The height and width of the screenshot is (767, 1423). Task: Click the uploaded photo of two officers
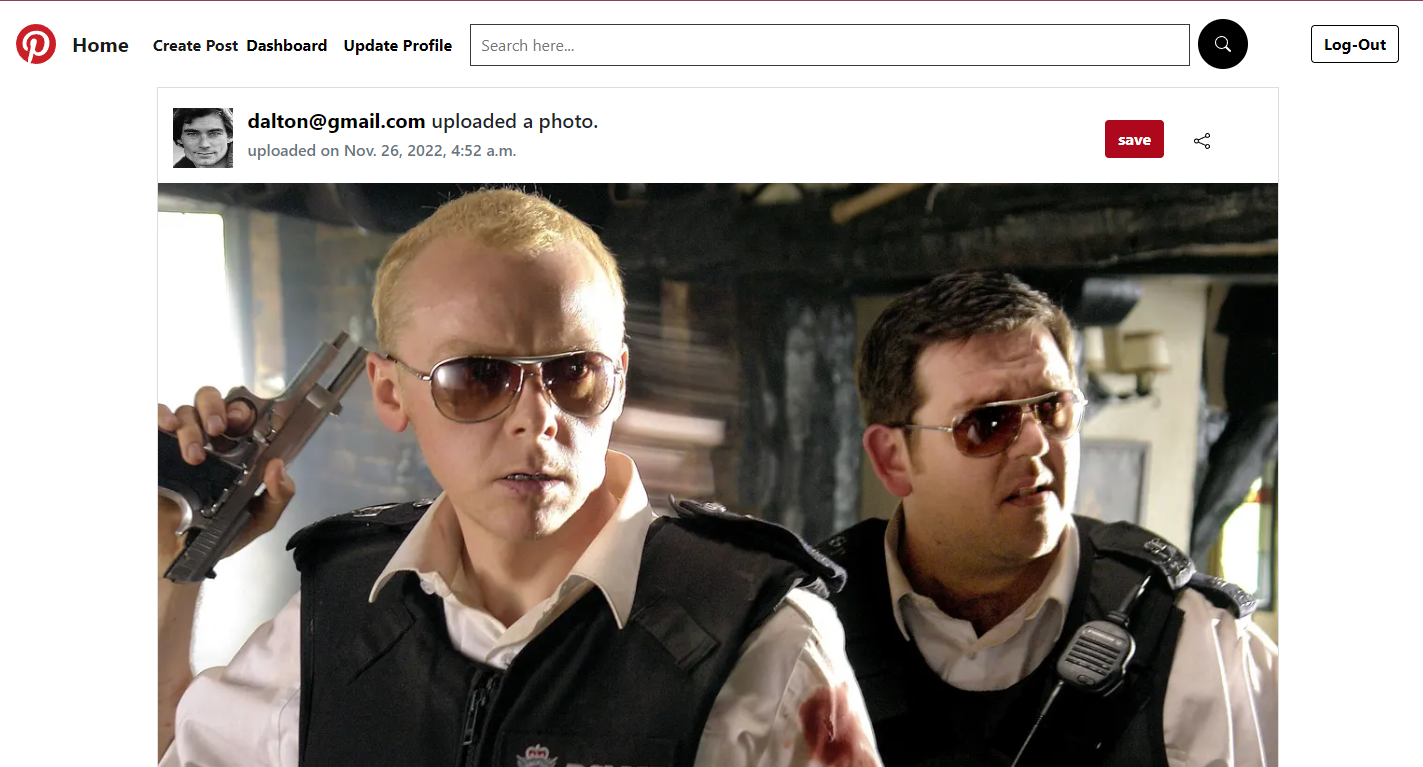[x=718, y=475]
